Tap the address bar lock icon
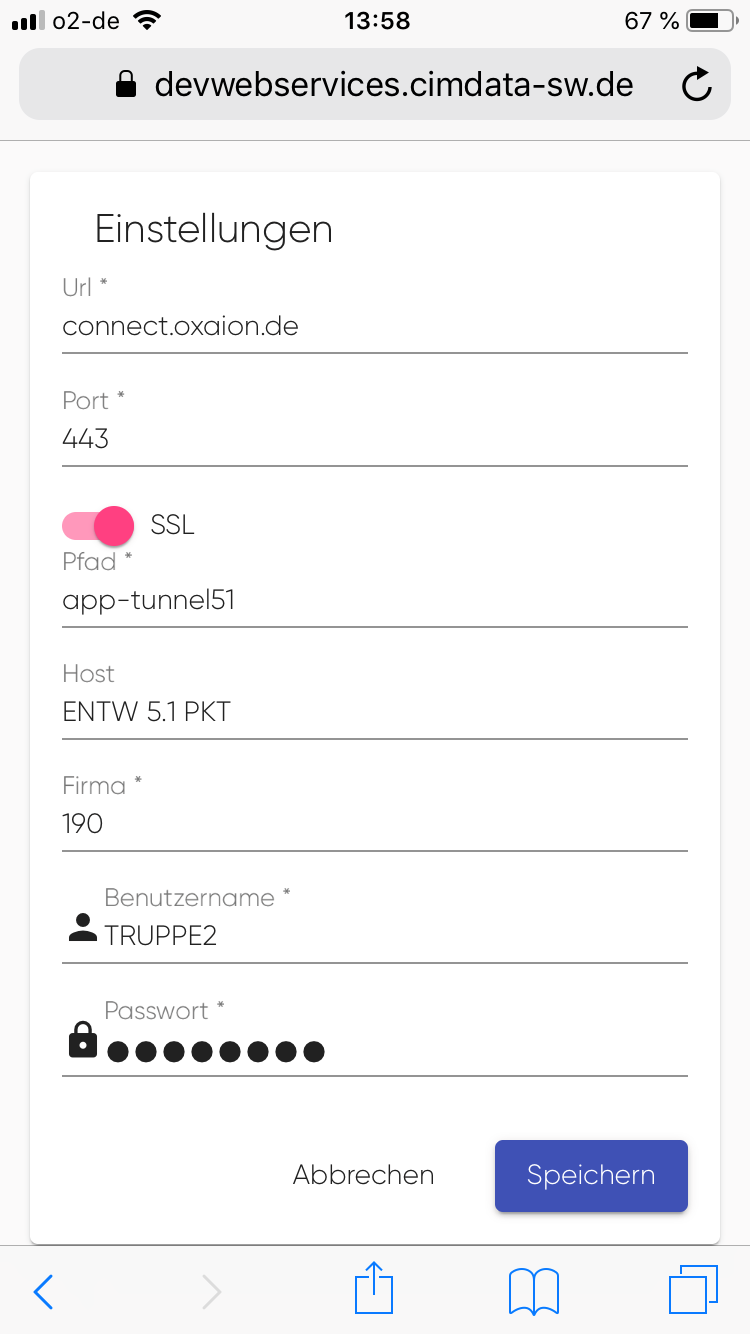Screen dimensions: 750x1334 coord(126,85)
